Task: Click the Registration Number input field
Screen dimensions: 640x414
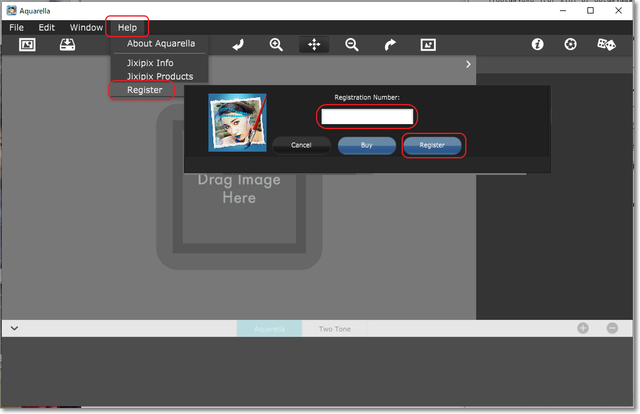Action: coord(366,117)
